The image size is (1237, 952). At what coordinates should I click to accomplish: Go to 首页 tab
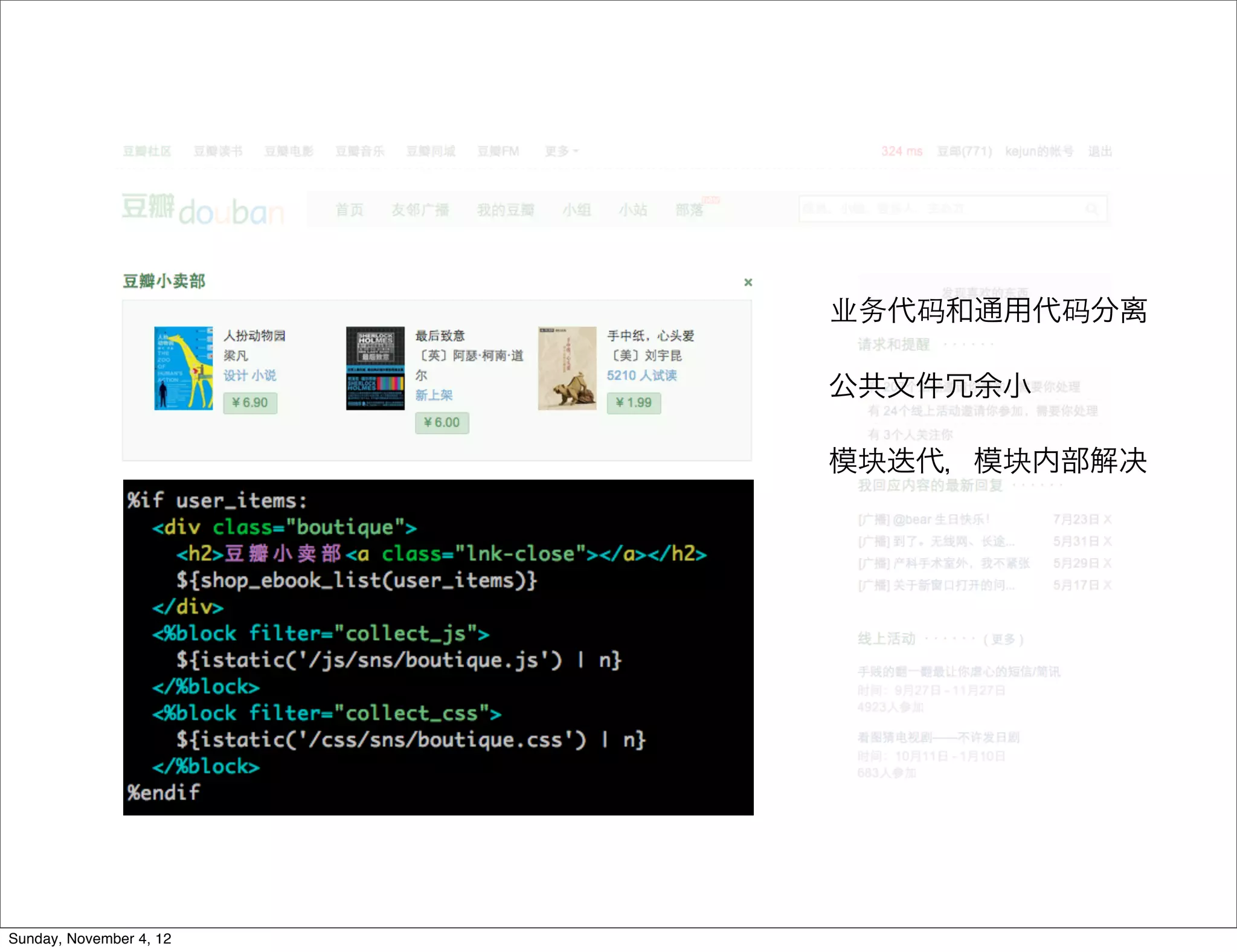click(x=350, y=210)
